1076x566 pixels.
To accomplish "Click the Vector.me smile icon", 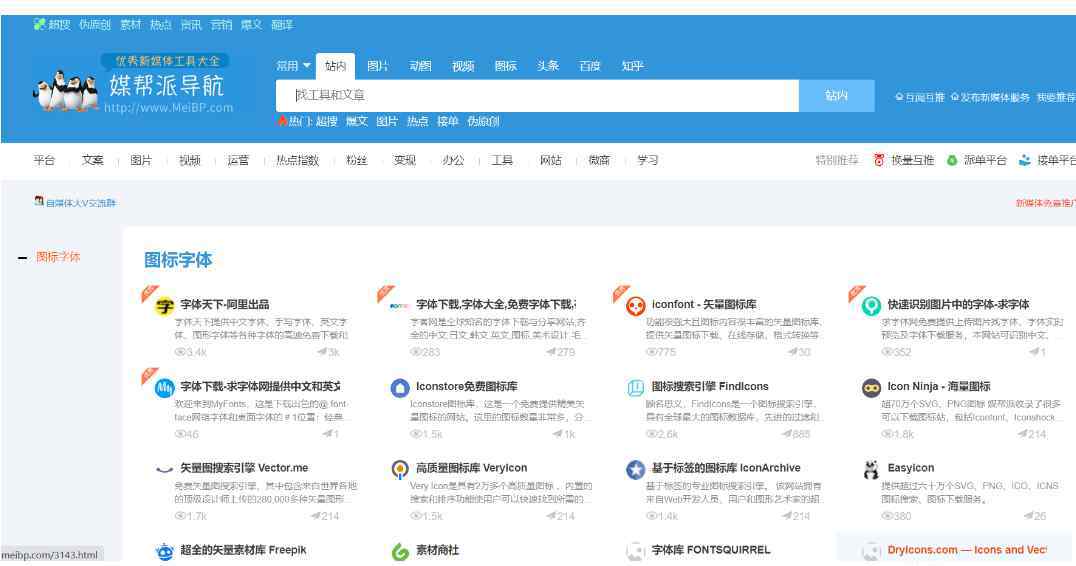I will [165, 469].
